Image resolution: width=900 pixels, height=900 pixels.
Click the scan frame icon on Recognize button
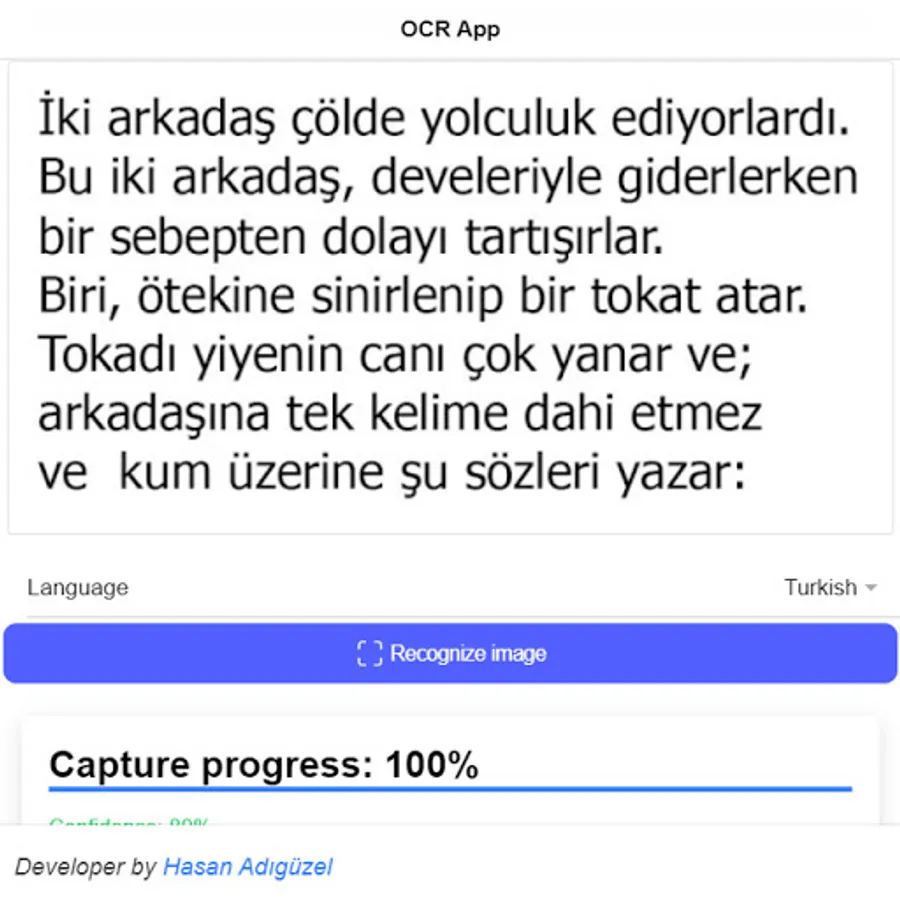[369, 653]
